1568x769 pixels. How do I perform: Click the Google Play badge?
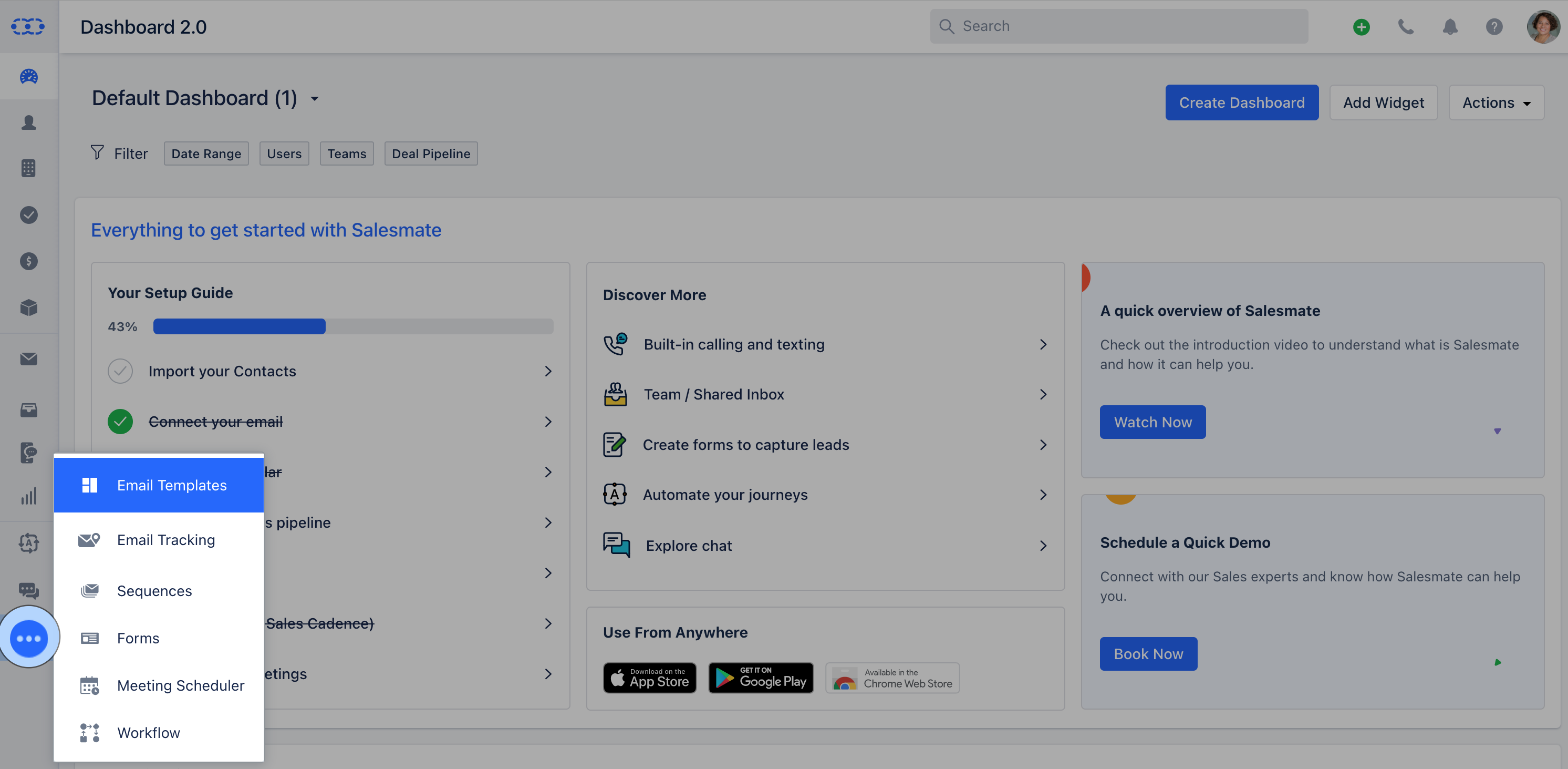pos(761,678)
